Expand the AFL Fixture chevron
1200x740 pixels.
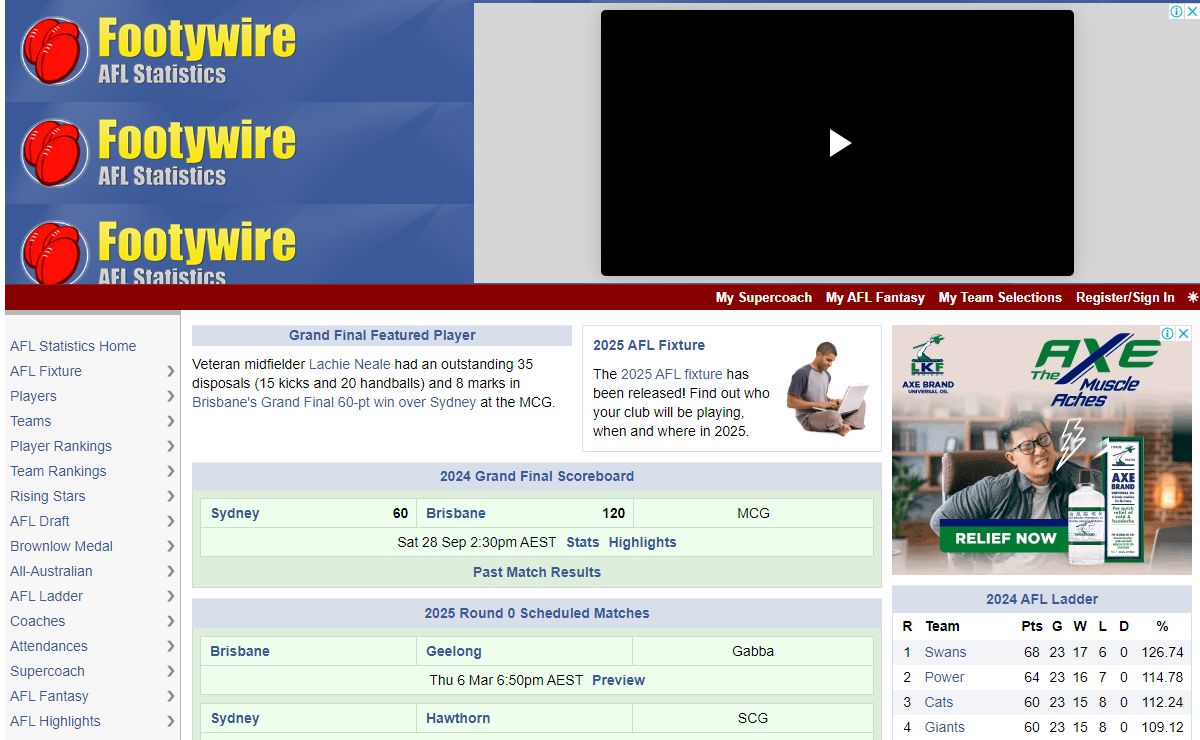tap(170, 371)
